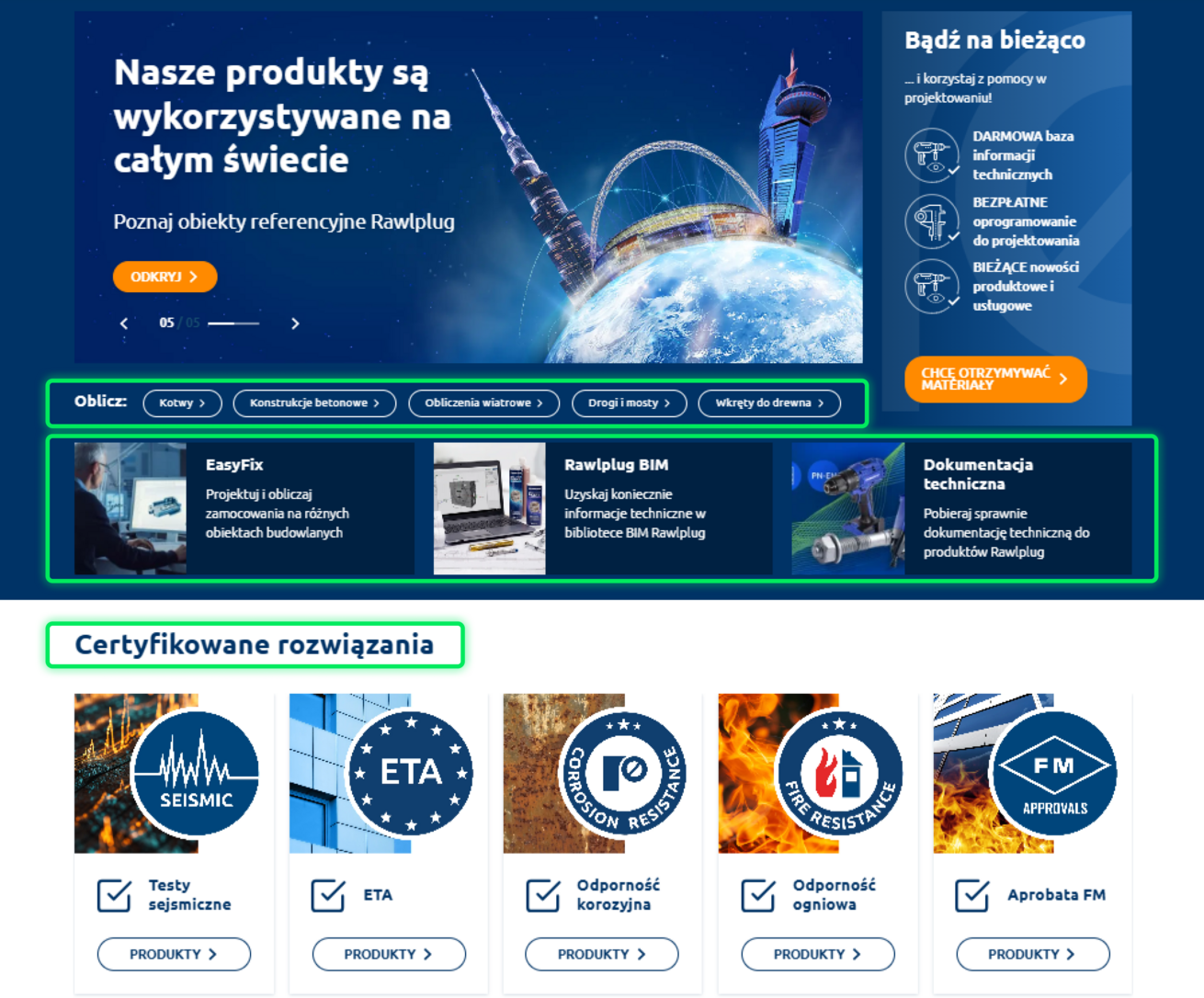Click the EasyFix engineer thumbnail image
Image resolution: width=1204 pixels, height=998 pixels.
pos(131,508)
